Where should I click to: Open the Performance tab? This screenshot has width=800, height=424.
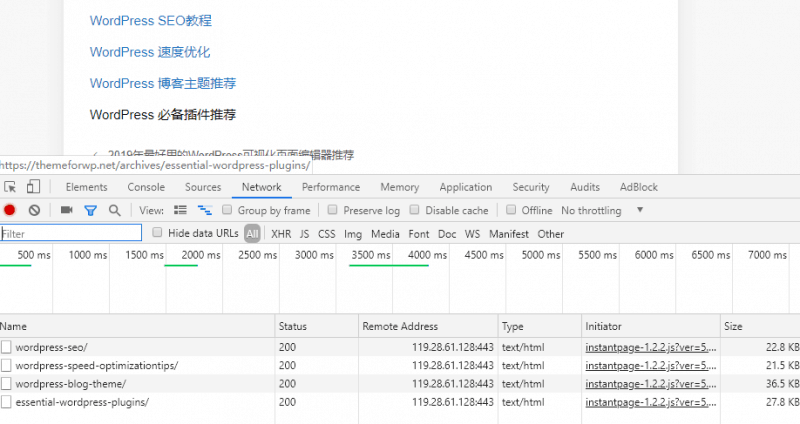[x=331, y=187]
